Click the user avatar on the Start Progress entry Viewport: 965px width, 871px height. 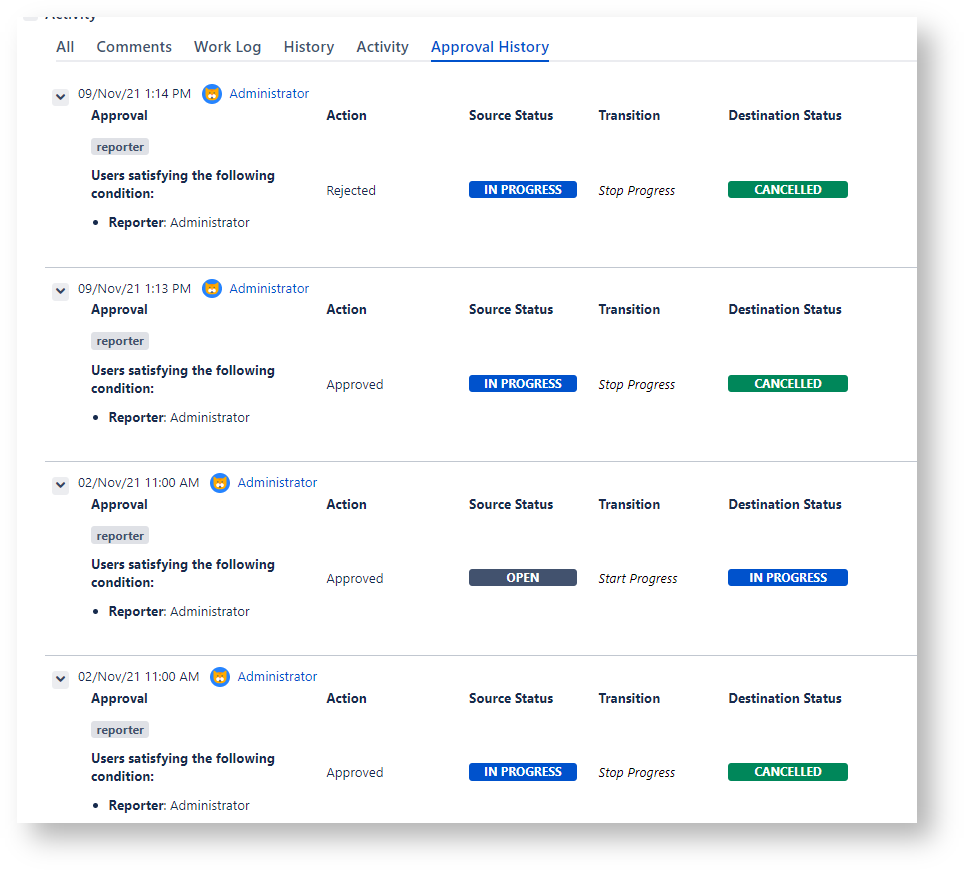pyautogui.click(x=220, y=483)
